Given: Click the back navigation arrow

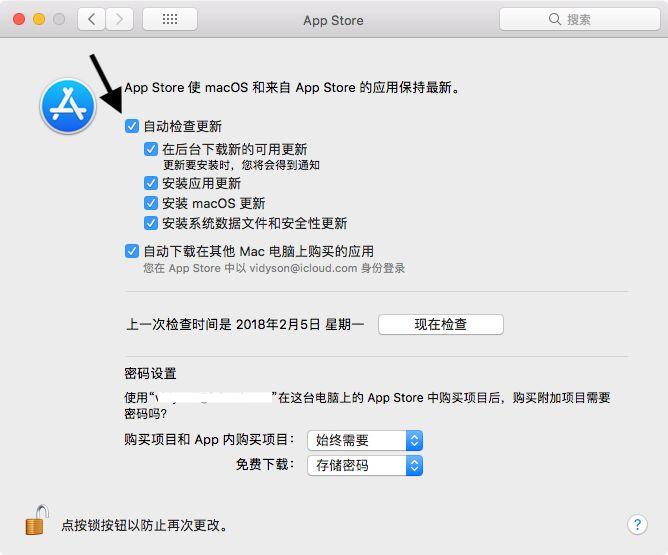Looking at the screenshot, I should click(92, 19).
